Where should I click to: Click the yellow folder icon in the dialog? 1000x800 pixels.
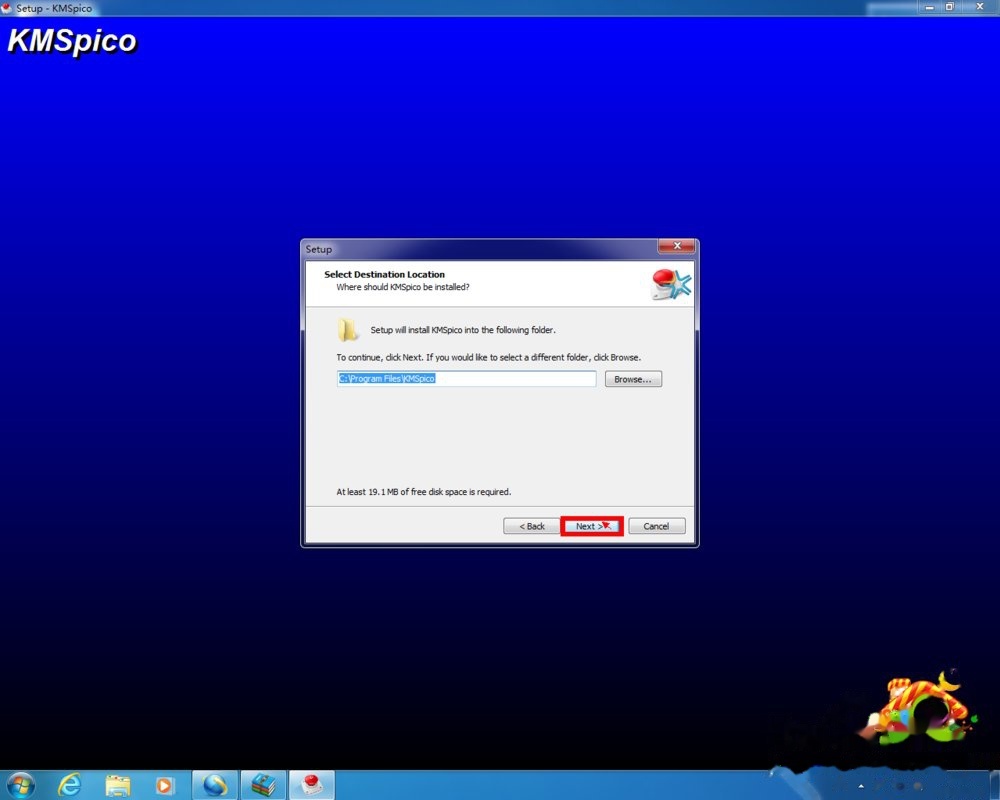pyautogui.click(x=348, y=330)
